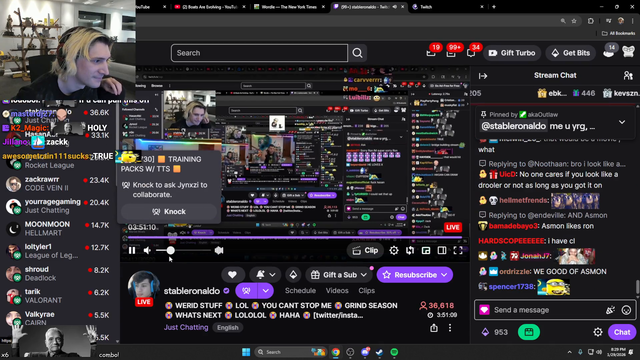
Task: Expand arrow next to stableronaldo knock button
Action: click(x=266, y=291)
